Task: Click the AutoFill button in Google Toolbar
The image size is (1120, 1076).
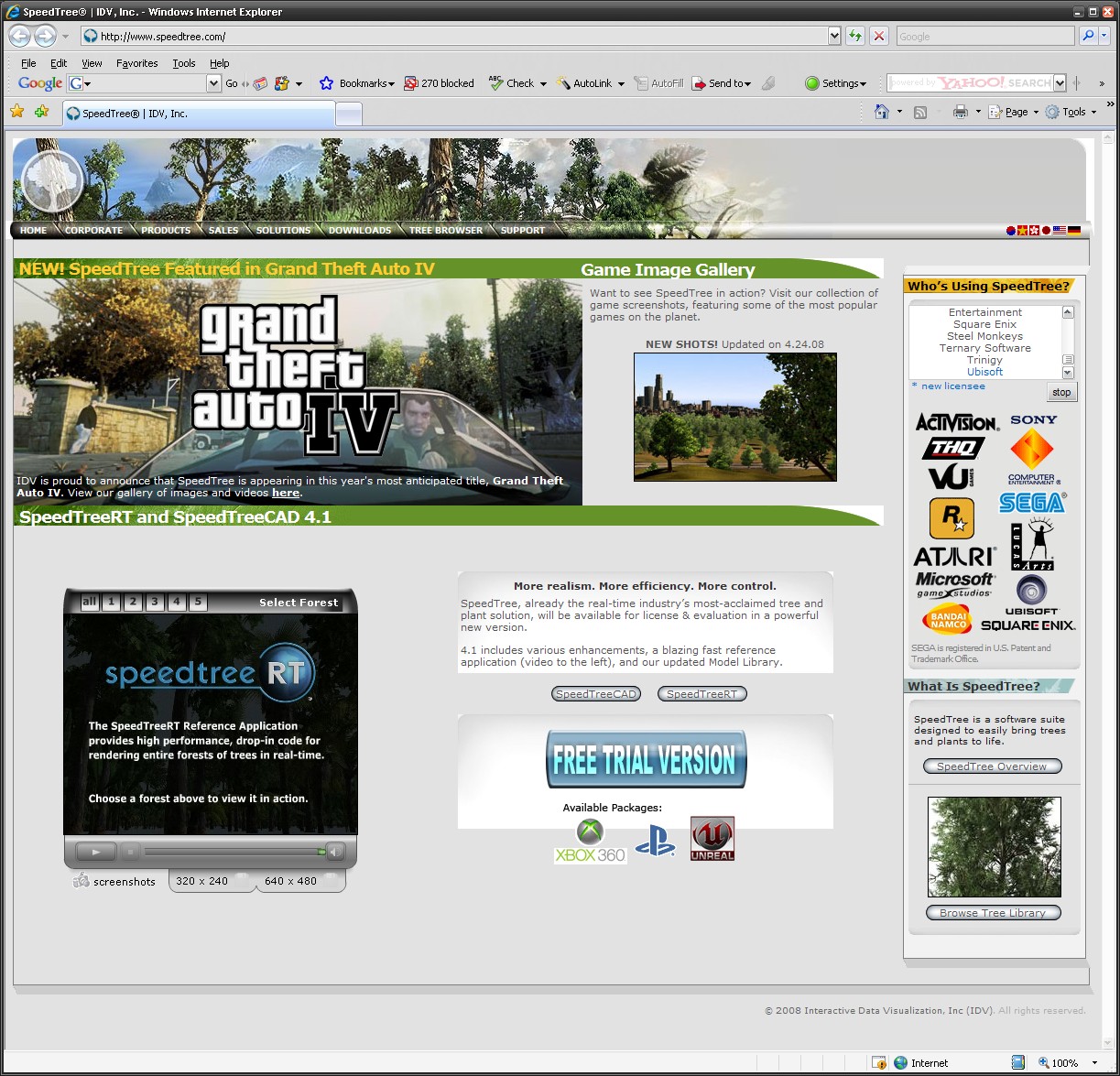Action: point(658,83)
